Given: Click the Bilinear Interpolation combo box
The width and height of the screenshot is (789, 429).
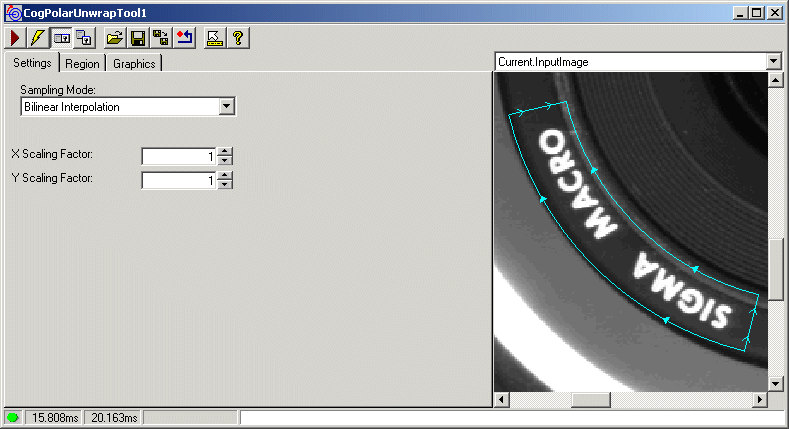Looking at the screenshot, I should coord(128,107).
